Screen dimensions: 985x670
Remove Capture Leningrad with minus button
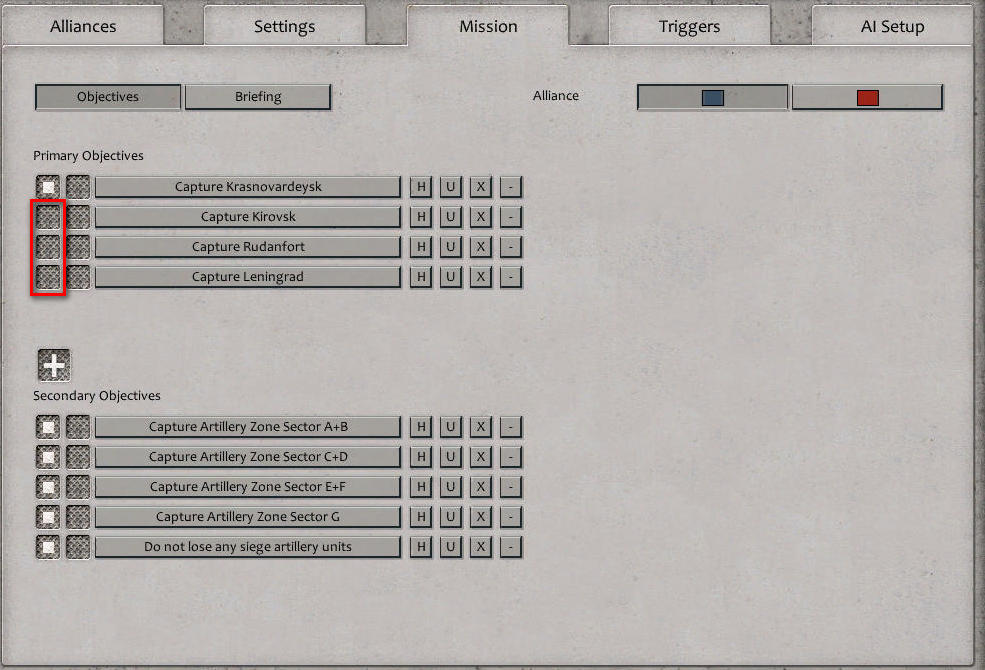coord(511,277)
